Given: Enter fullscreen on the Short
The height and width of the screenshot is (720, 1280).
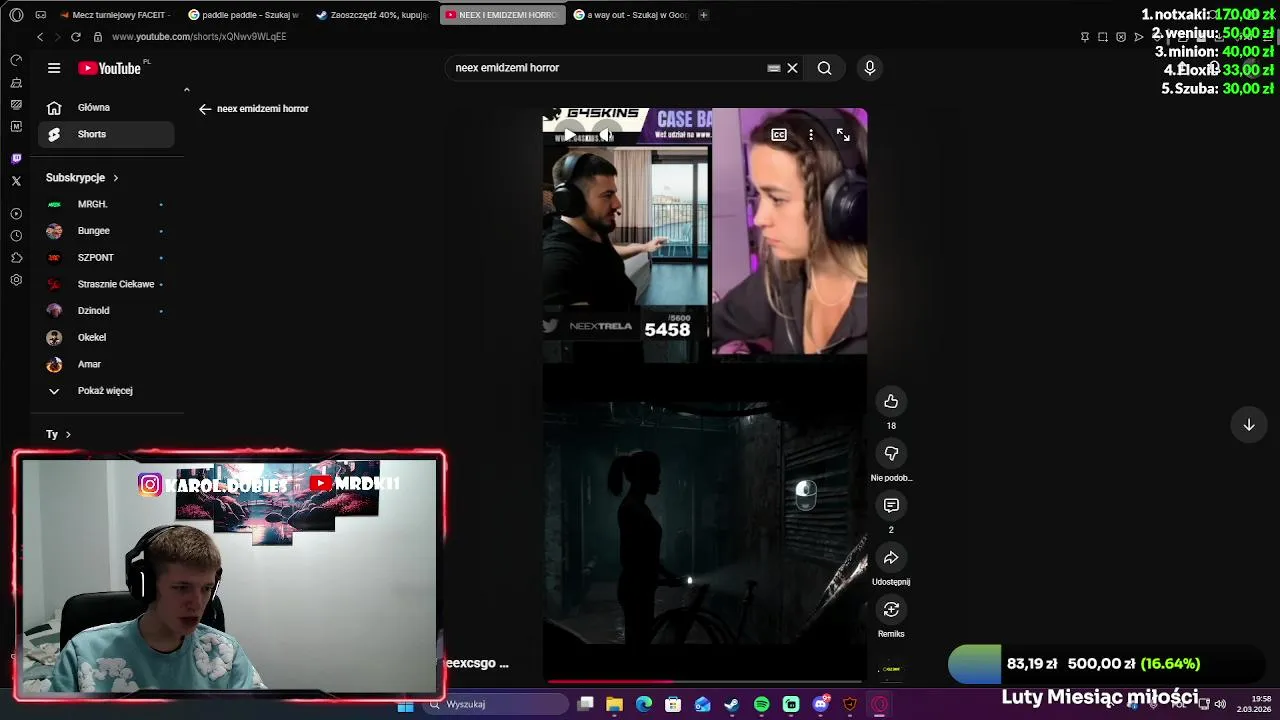Looking at the screenshot, I should (x=843, y=135).
